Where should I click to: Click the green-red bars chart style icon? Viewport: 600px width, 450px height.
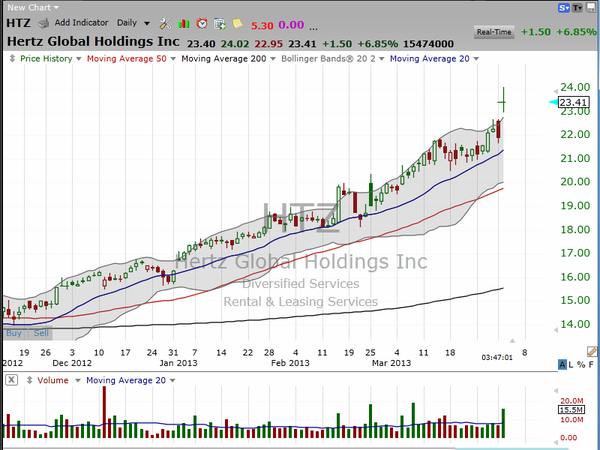tap(184, 24)
